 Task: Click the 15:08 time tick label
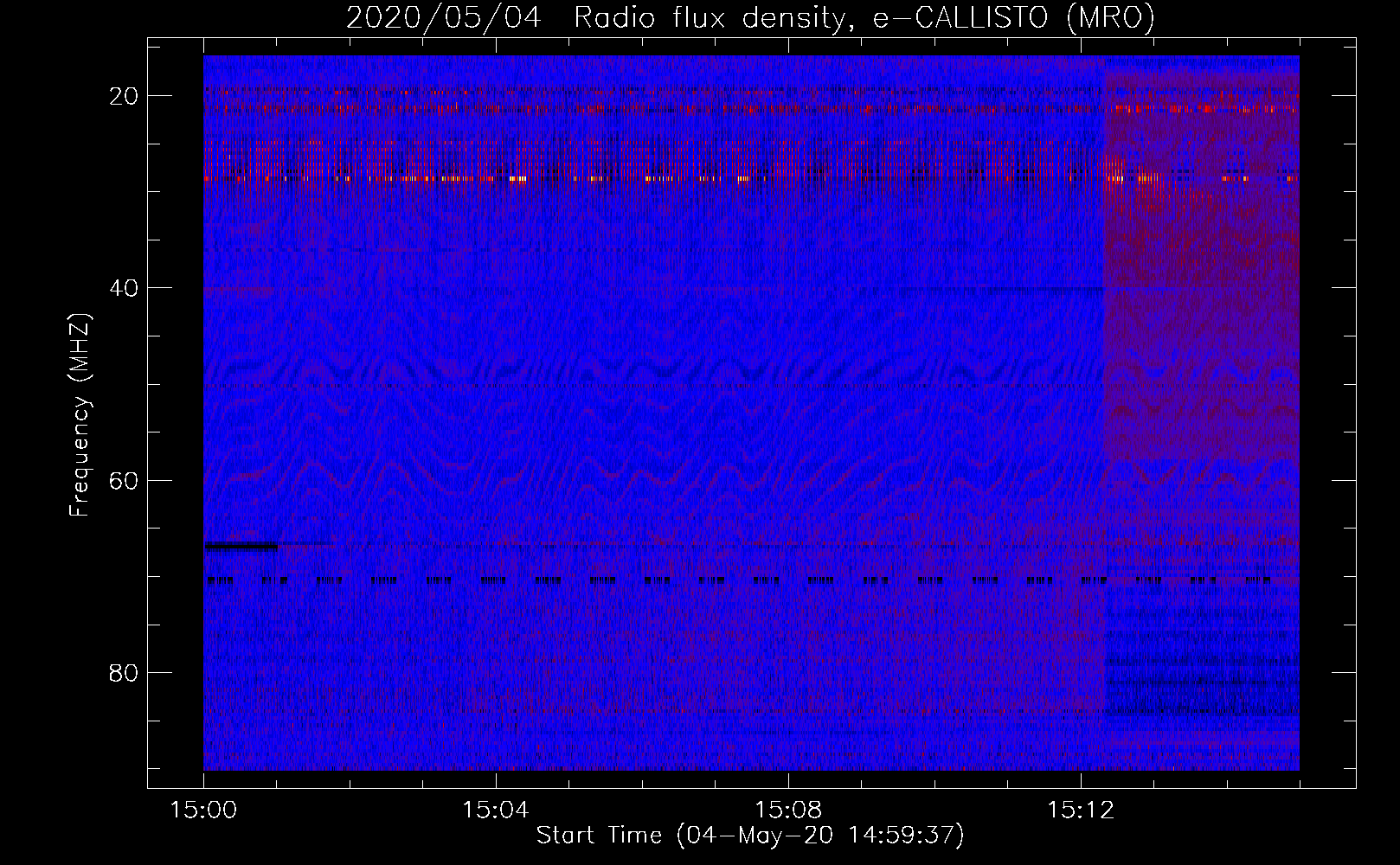pyautogui.click(x=788, y=811)
